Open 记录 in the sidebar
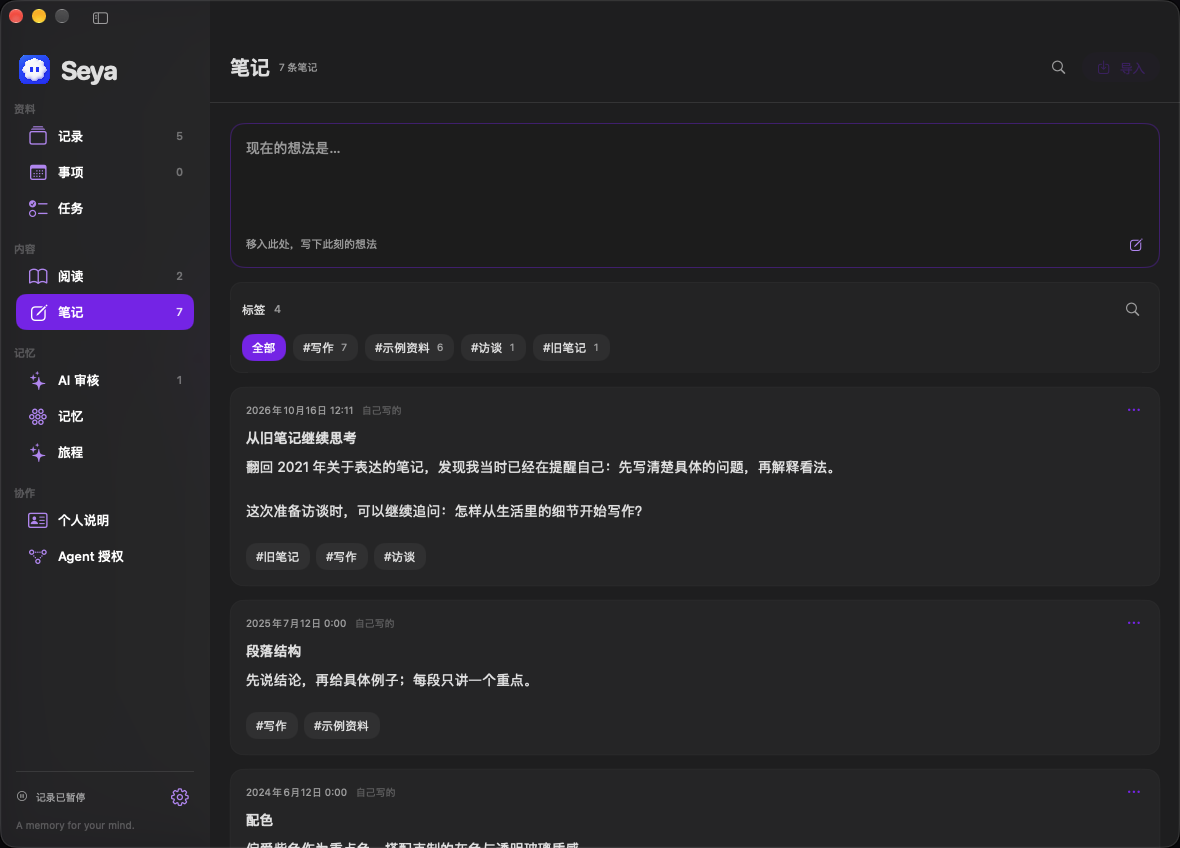This screenshot has width=1180, height=848. point(105,136)
